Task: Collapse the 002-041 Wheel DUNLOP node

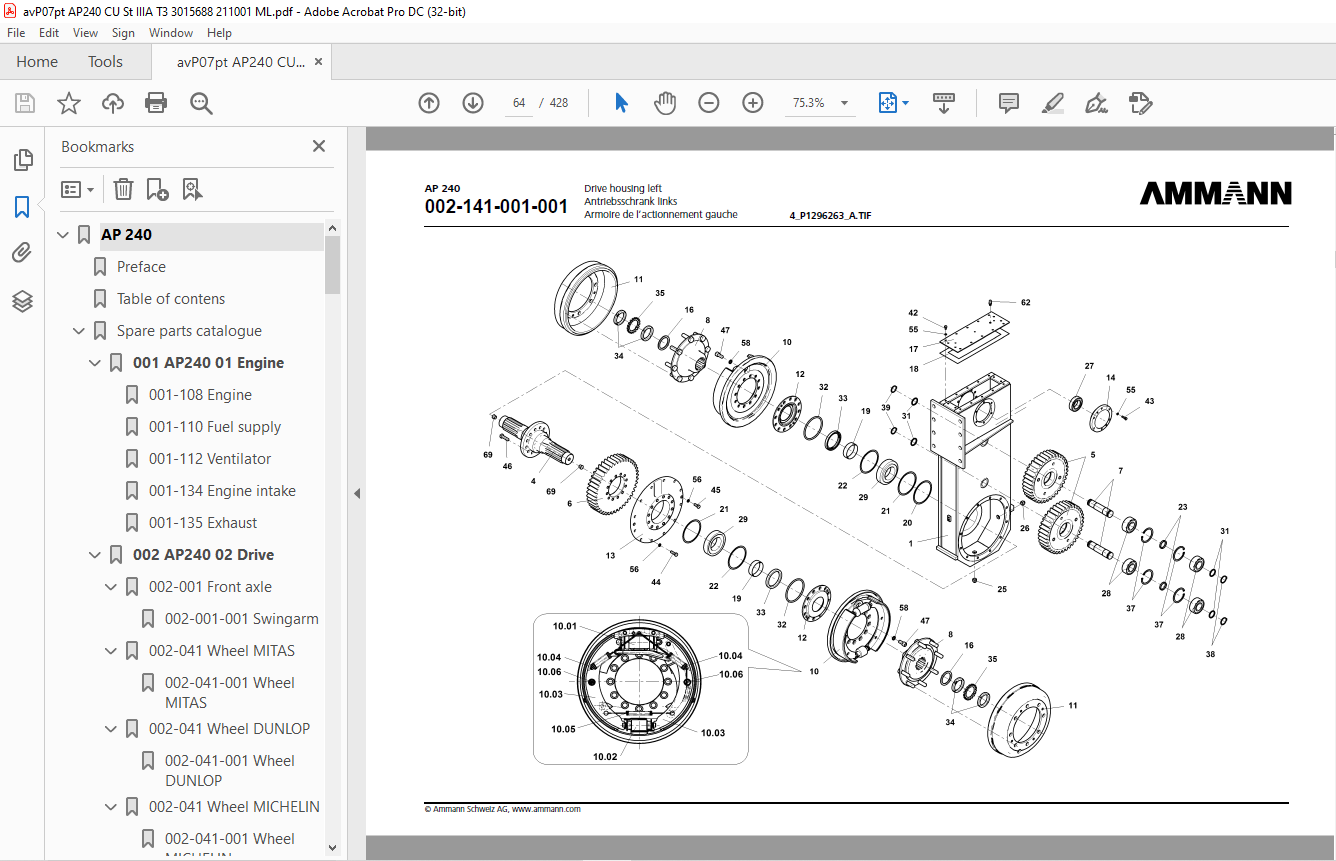Action: tap(111, 729)
